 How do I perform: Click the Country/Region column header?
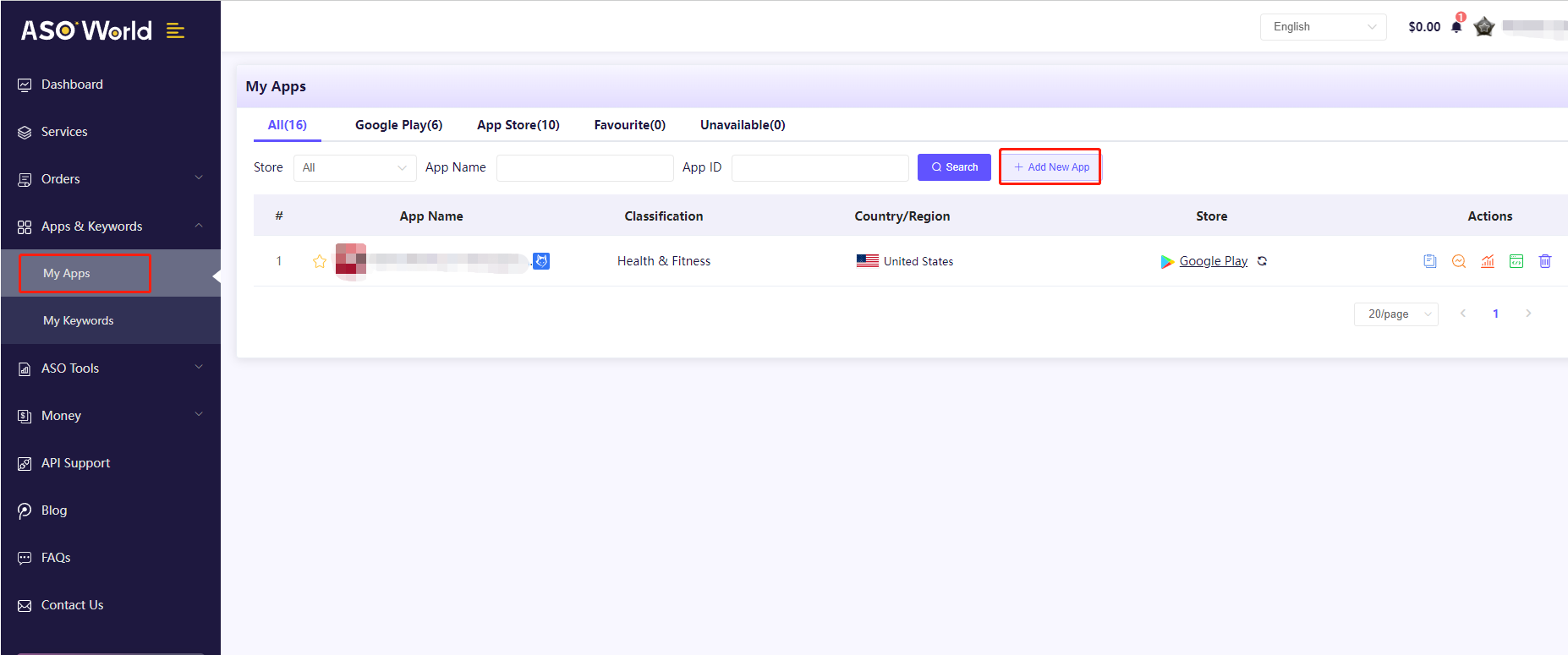coord(902,216)
